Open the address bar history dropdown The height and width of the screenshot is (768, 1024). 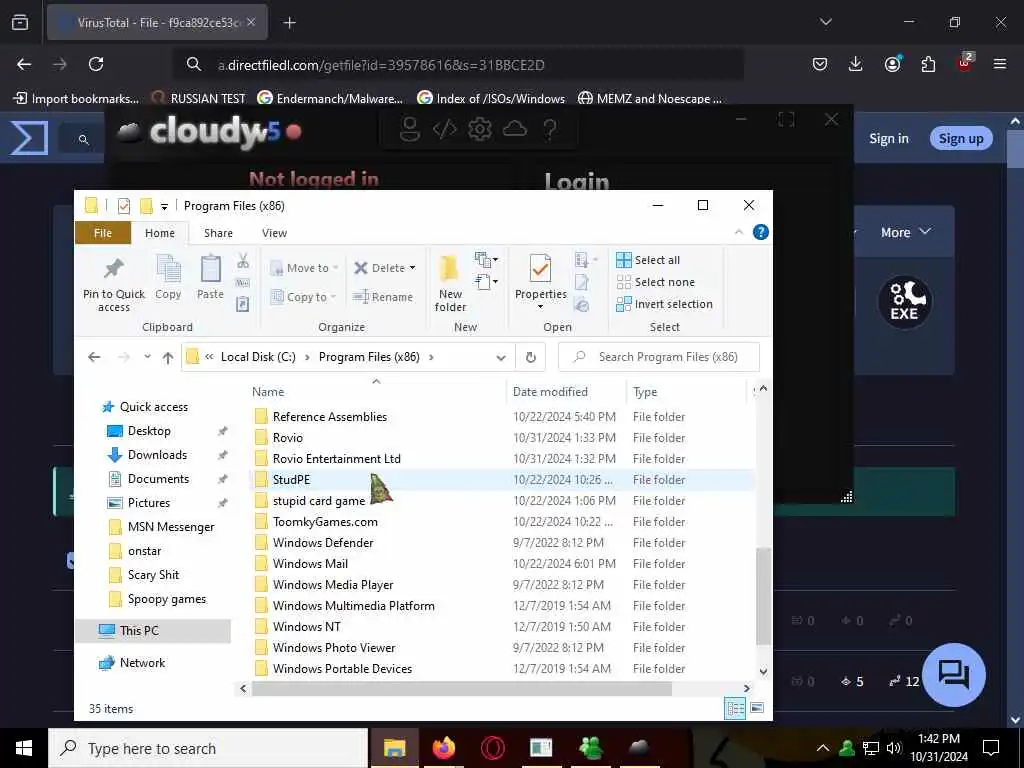point(501,357)
